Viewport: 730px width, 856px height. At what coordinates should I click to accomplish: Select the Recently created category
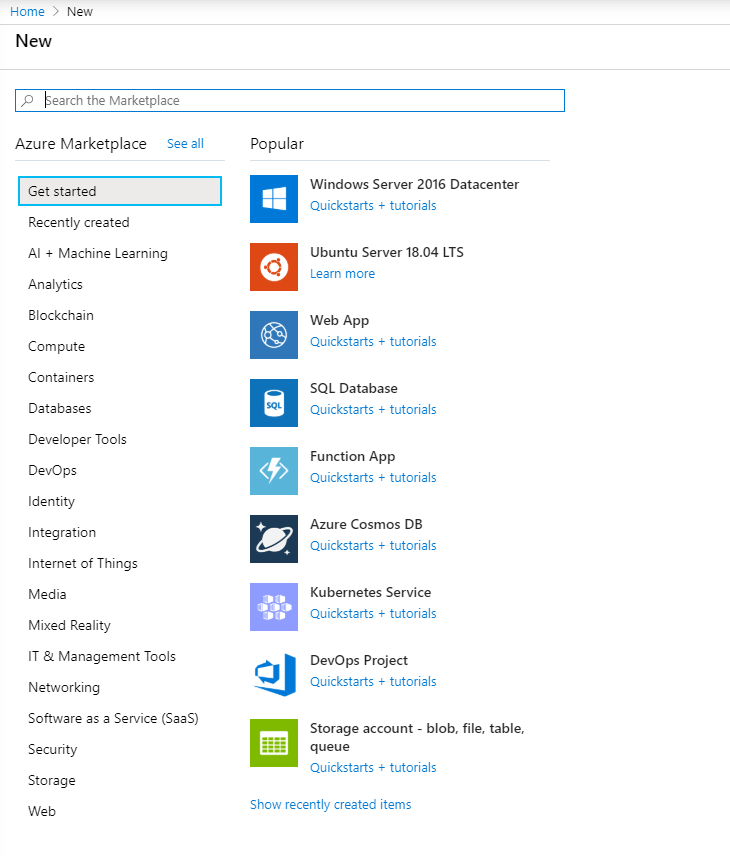pos(79,223)
